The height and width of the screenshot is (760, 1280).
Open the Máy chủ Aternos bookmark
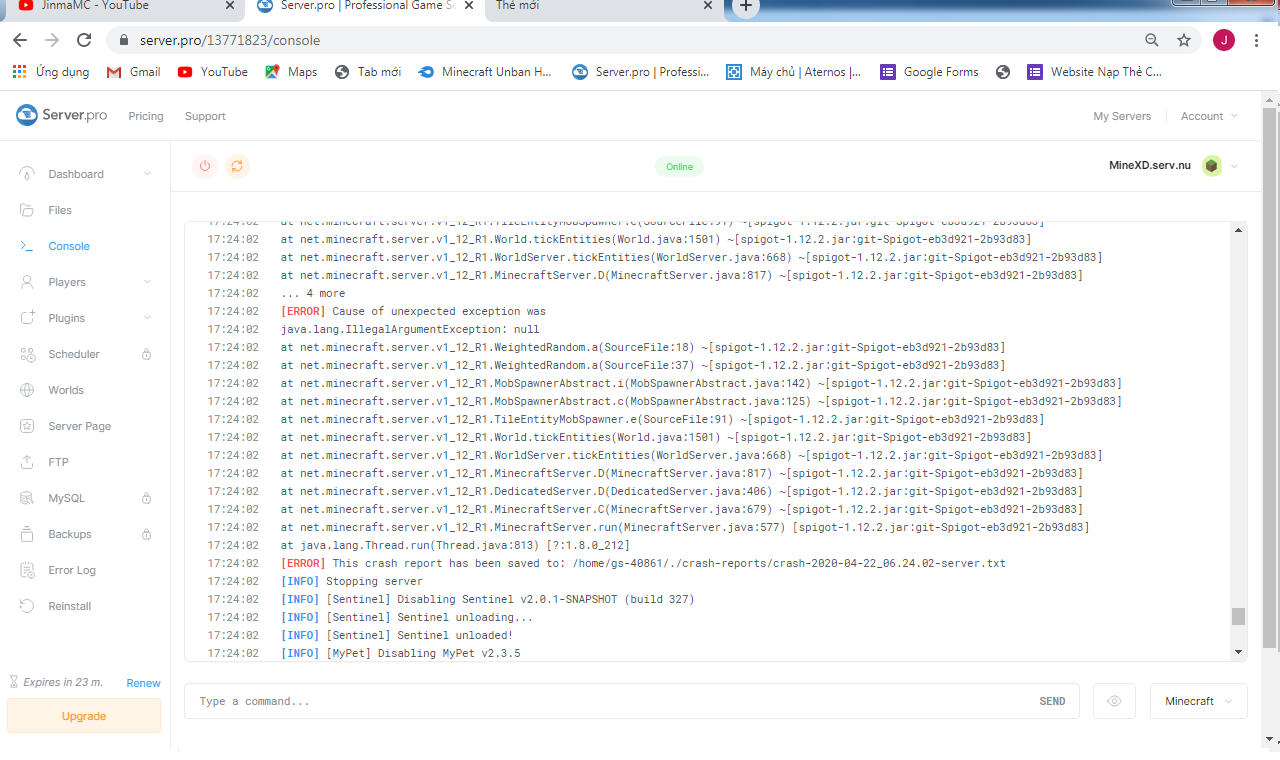pyautogui.click(x=794, y=72)
